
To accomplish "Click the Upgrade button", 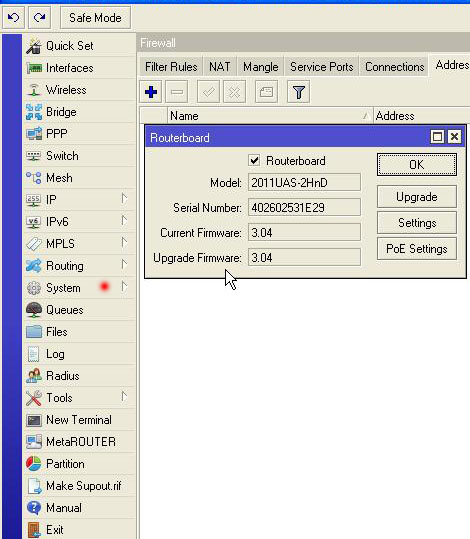I will point(417,197).
